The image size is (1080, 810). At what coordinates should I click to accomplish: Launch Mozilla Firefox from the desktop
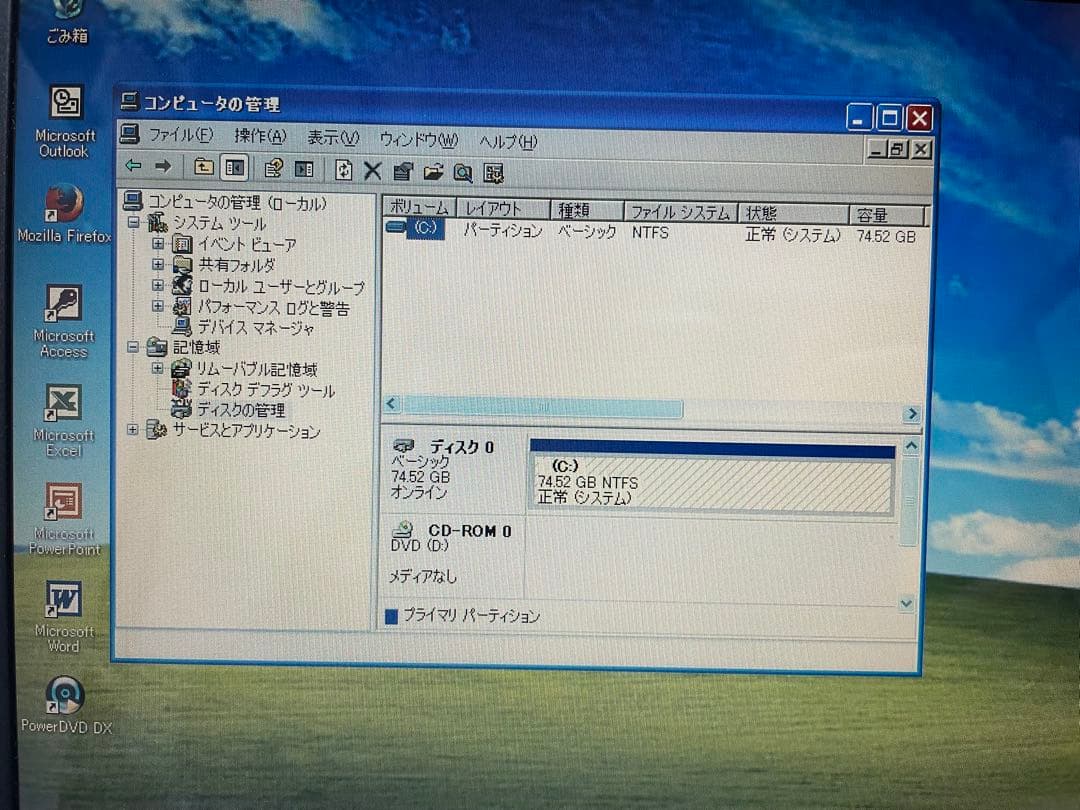(x=63, y=205)
